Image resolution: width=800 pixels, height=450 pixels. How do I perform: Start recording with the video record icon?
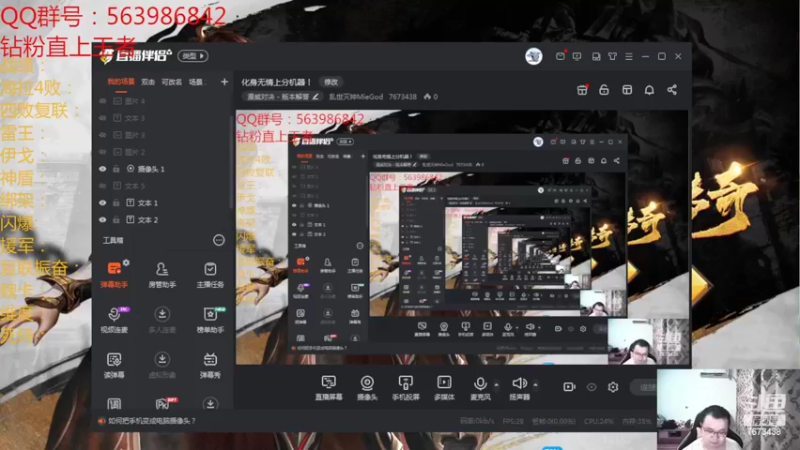point(569,387)
